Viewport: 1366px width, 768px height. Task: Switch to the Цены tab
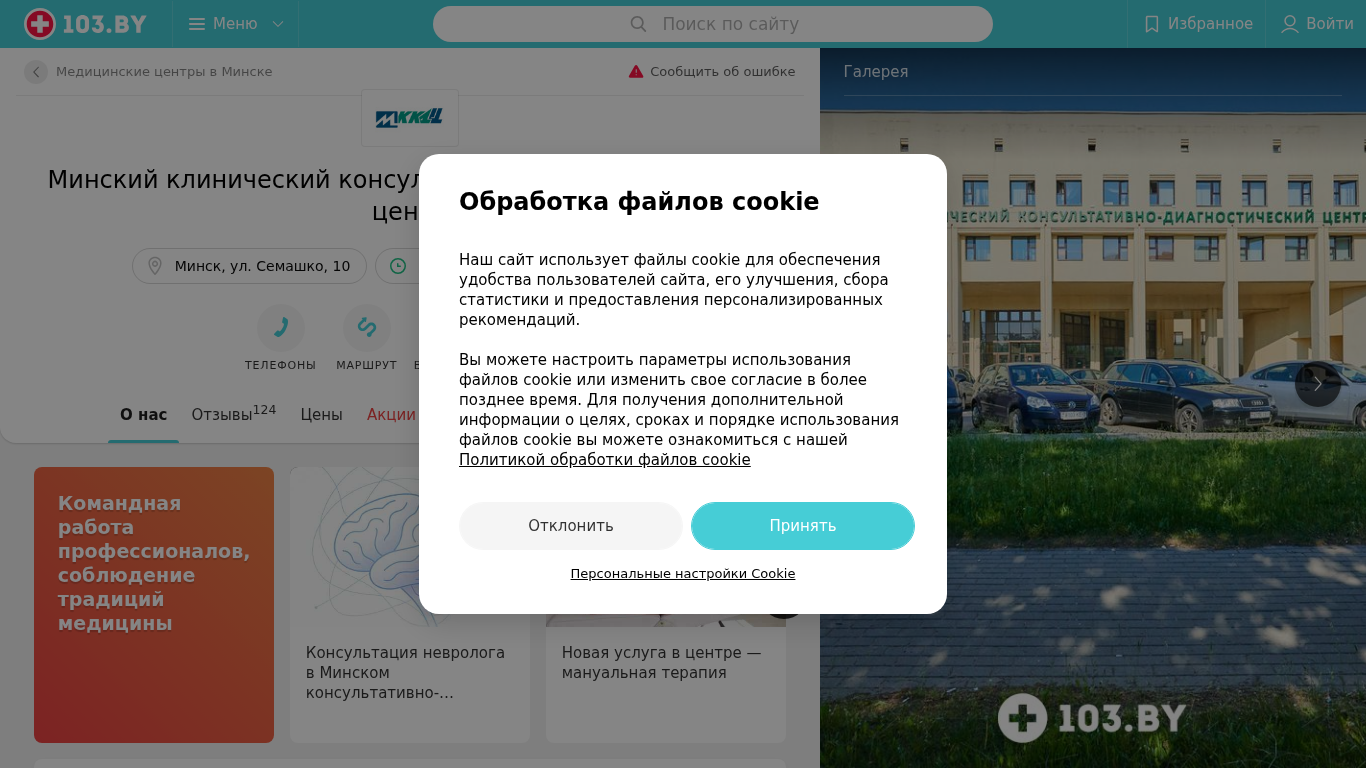322,414
